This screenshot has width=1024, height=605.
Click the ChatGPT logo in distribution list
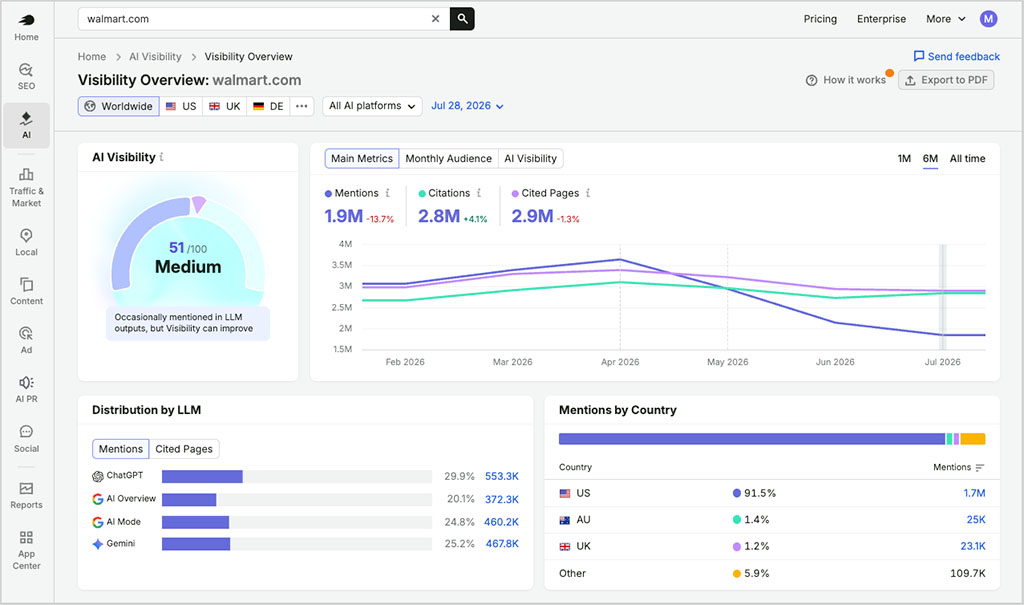pos(98,476)
